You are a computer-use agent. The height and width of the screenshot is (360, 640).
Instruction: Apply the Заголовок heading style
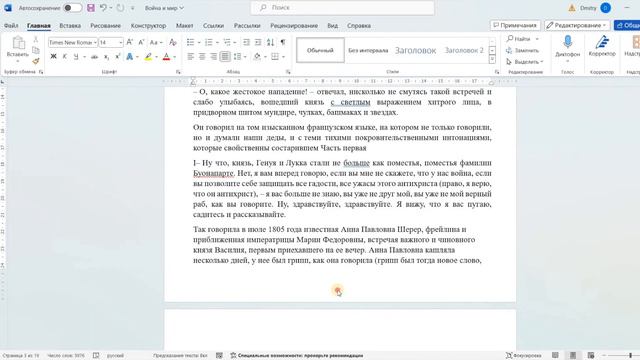416,50
